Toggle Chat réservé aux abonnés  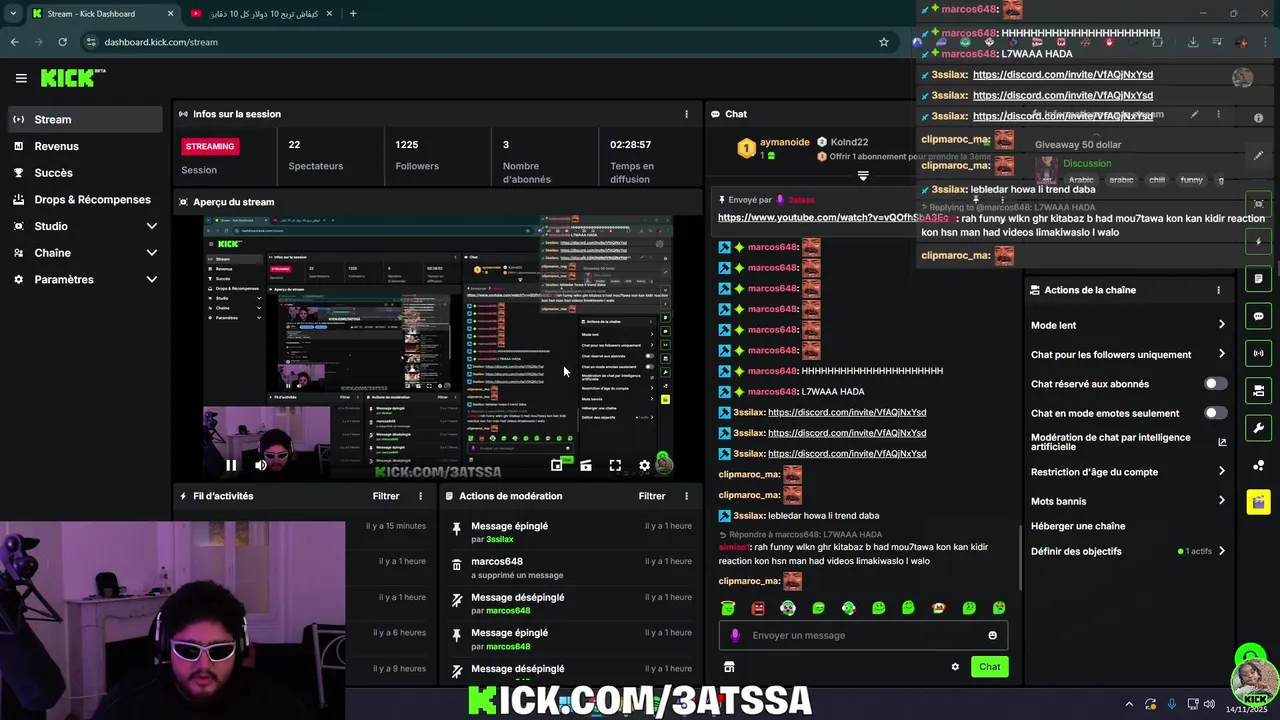click(x=1215, y=384)
